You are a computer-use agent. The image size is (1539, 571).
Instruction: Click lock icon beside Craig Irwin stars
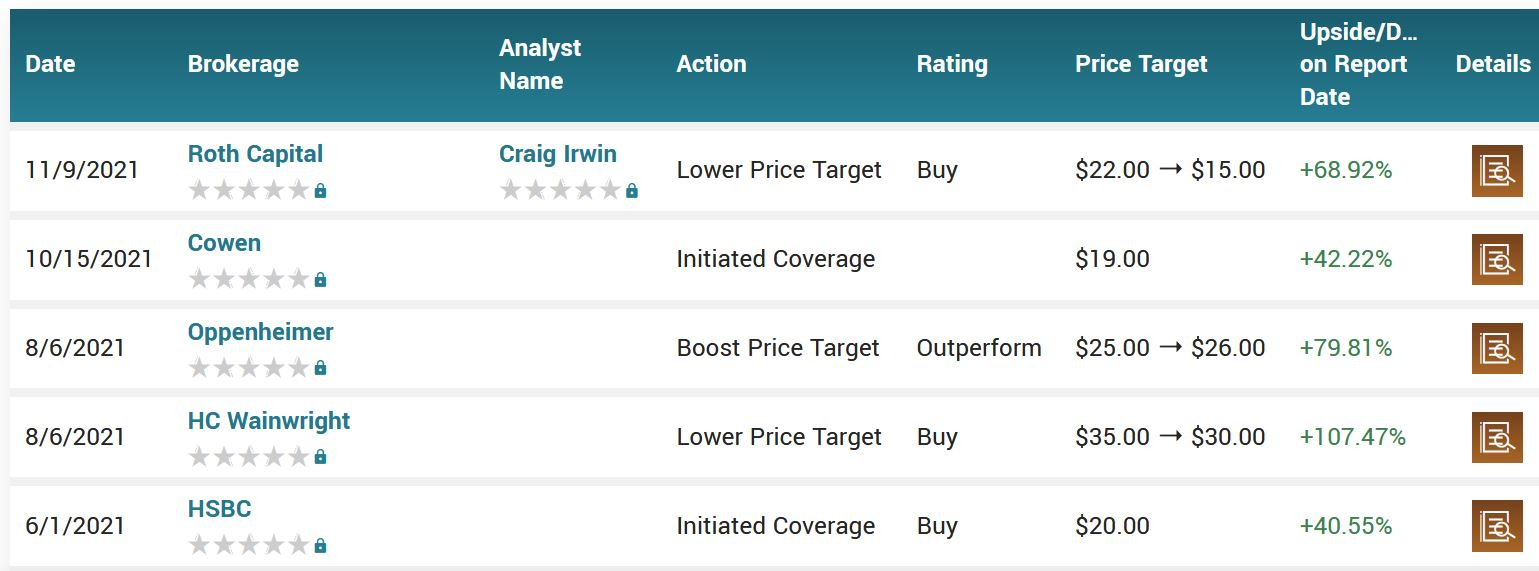coord(631,190)
